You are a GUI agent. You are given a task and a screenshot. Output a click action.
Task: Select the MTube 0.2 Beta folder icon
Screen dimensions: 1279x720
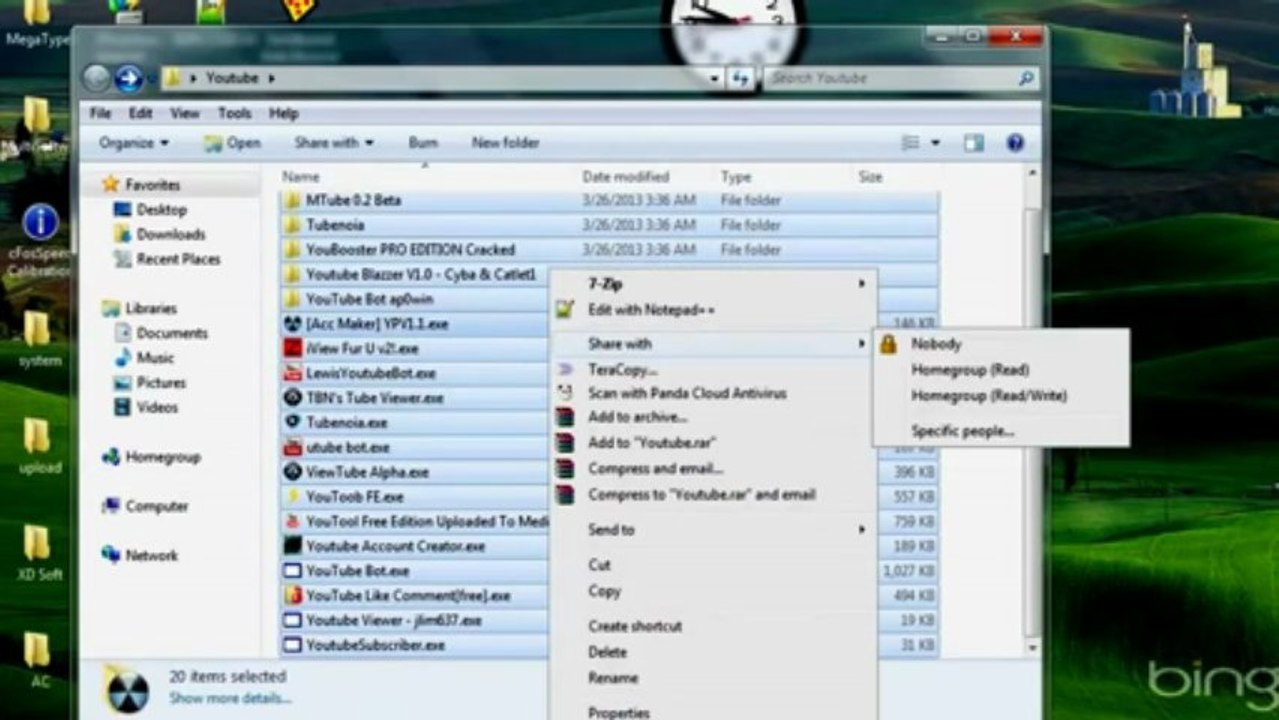point(292,200)
